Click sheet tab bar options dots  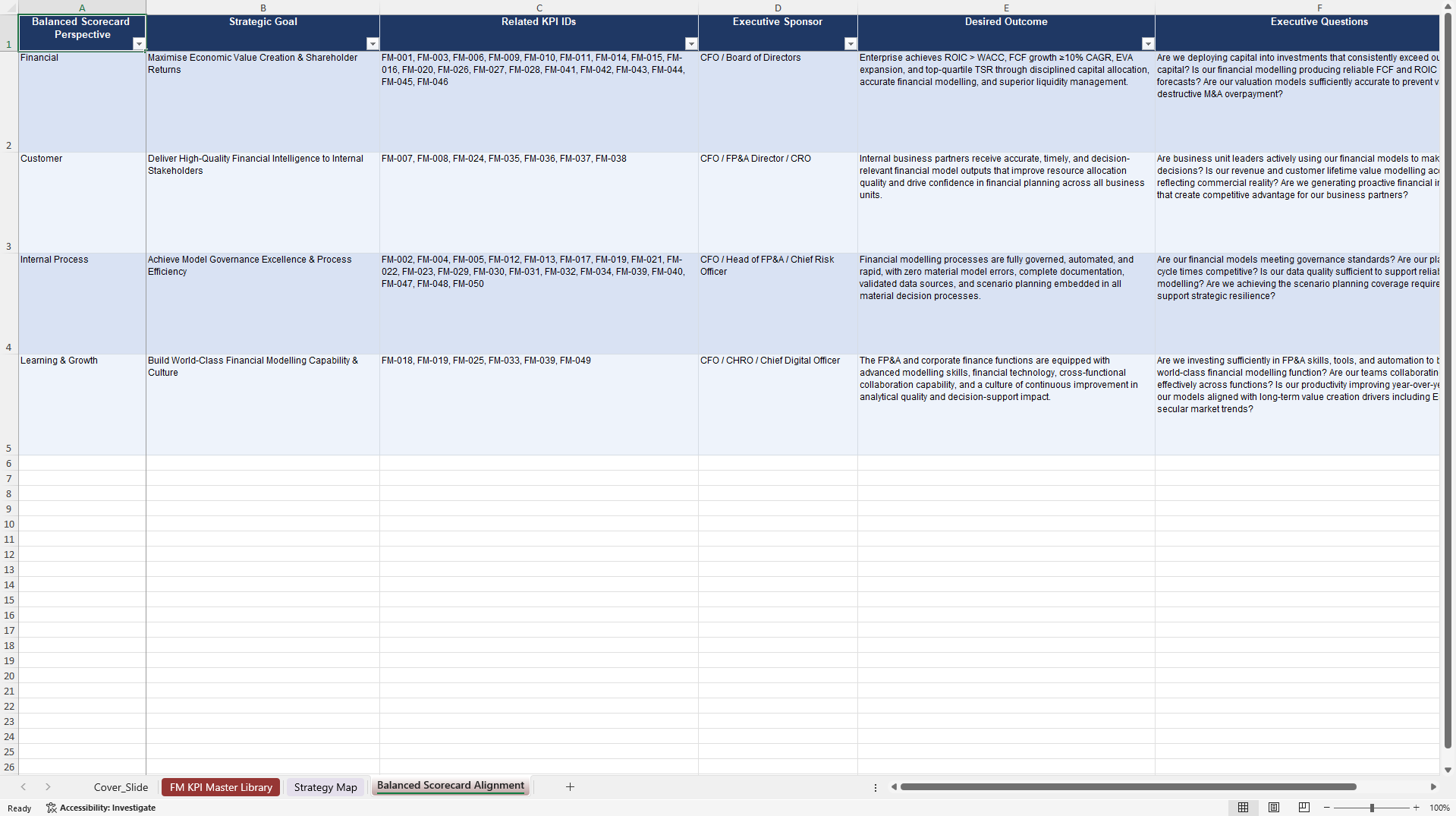(876, 787)
